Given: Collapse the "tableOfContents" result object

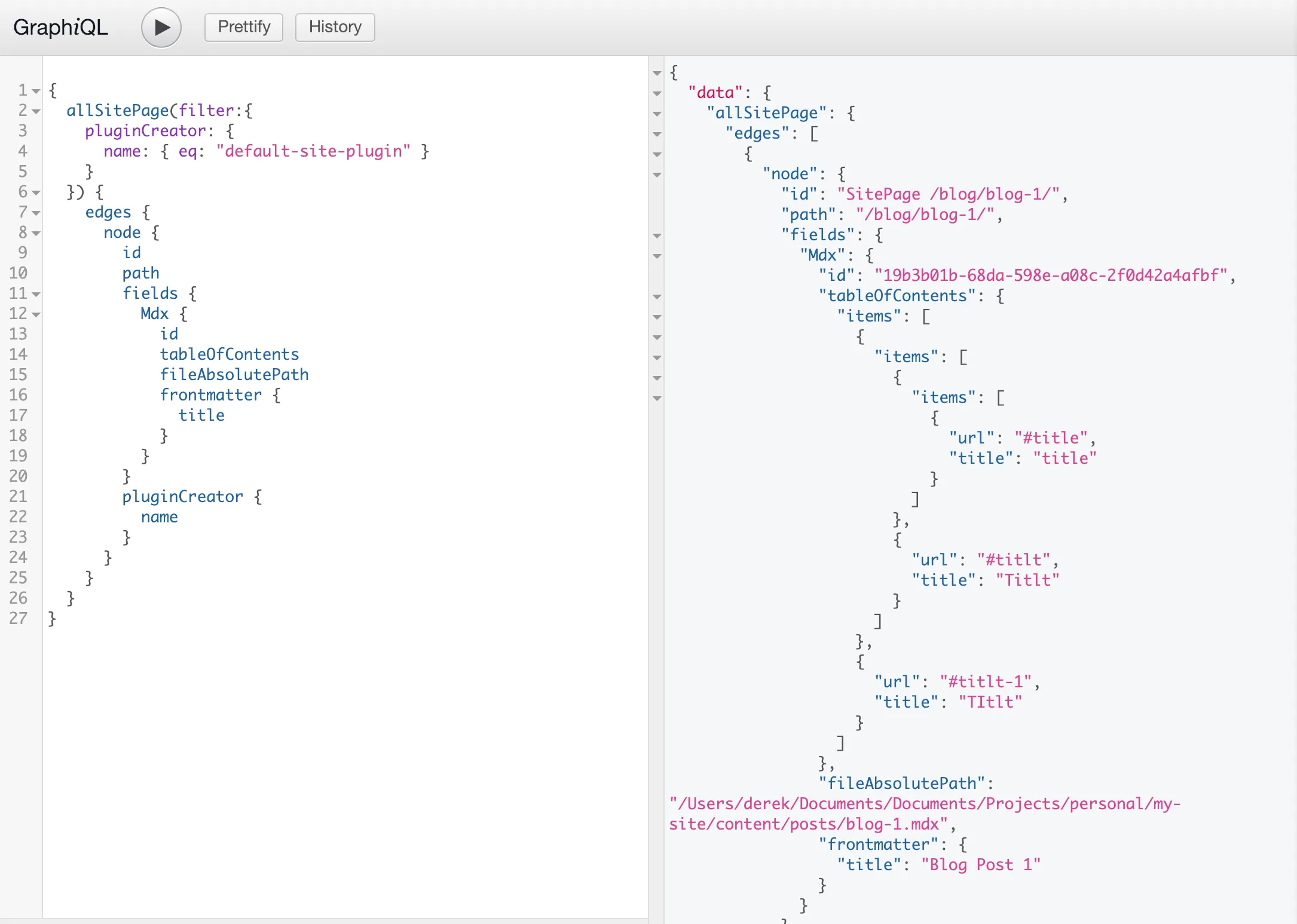Looking at the screenshot, I should click(657, 296).
